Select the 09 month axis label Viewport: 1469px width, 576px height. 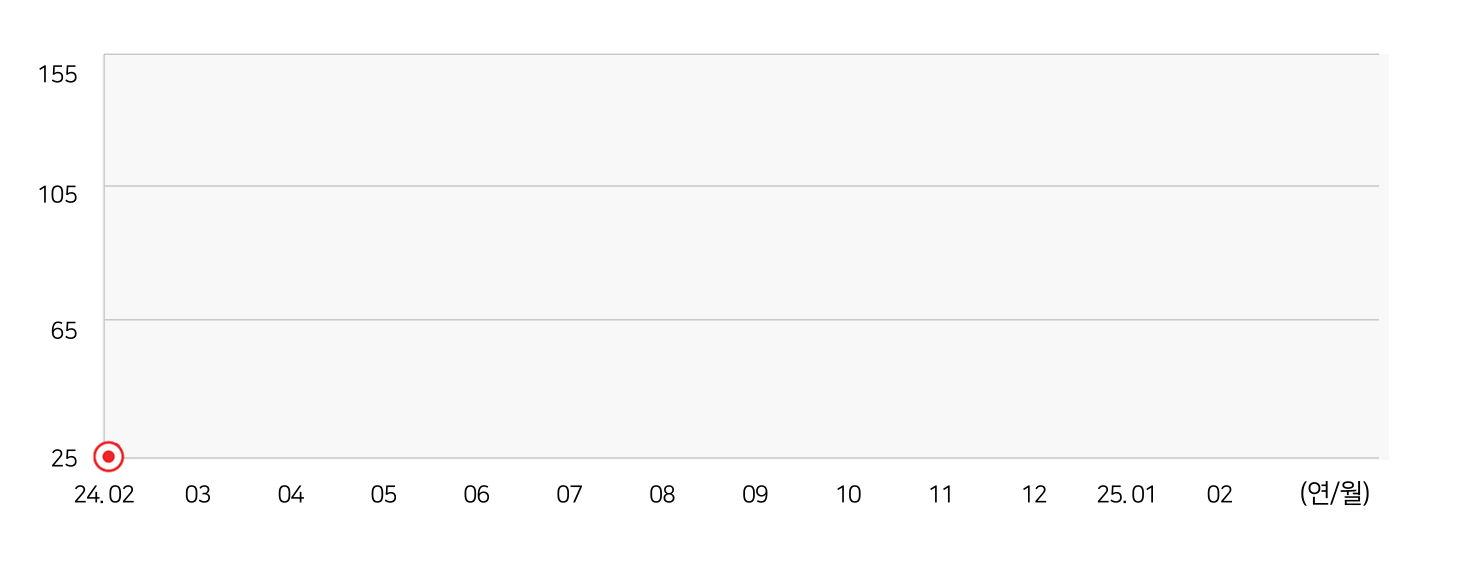coord(755,494)
